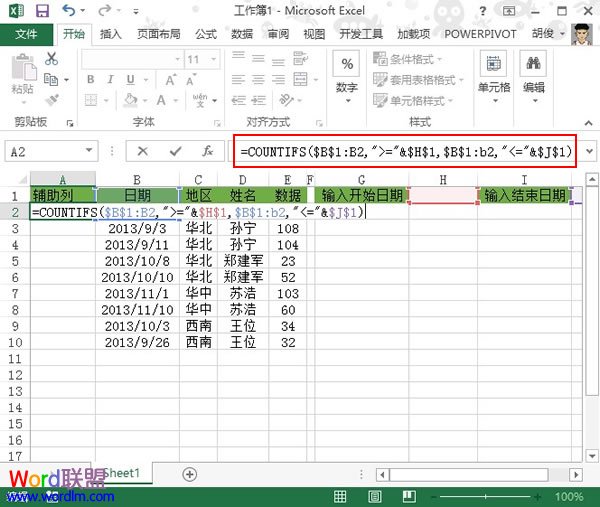Click Increase Font Size icon
This screenshot has width=600, height=507.
171,80
